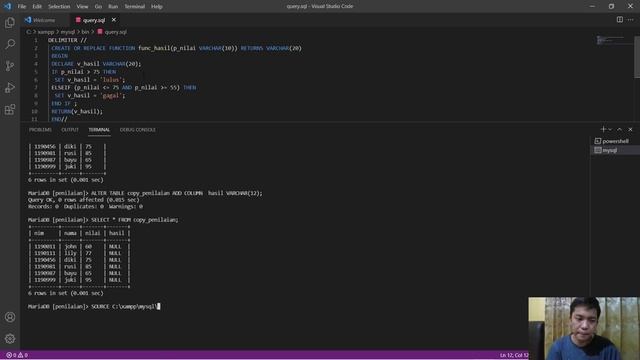Image resolution: width=640 pixels, height=360 pixels.
Task: Maximize the terminal panel size
Action: [620, 129]
